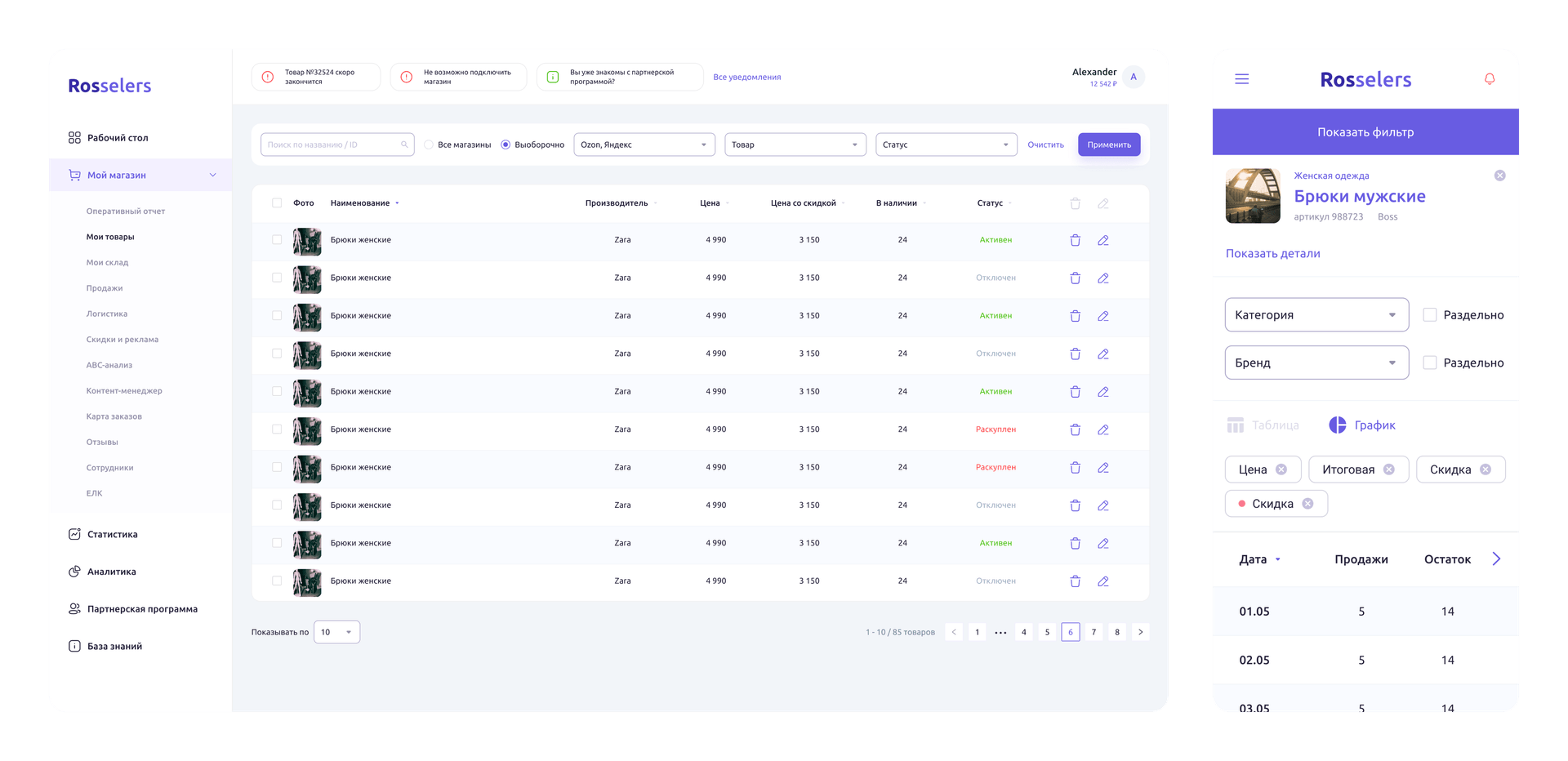Go to page 7 in pagination
Image resolution: width=1568 pixels, height=761 pixels.
click(x=1094, y=632)
